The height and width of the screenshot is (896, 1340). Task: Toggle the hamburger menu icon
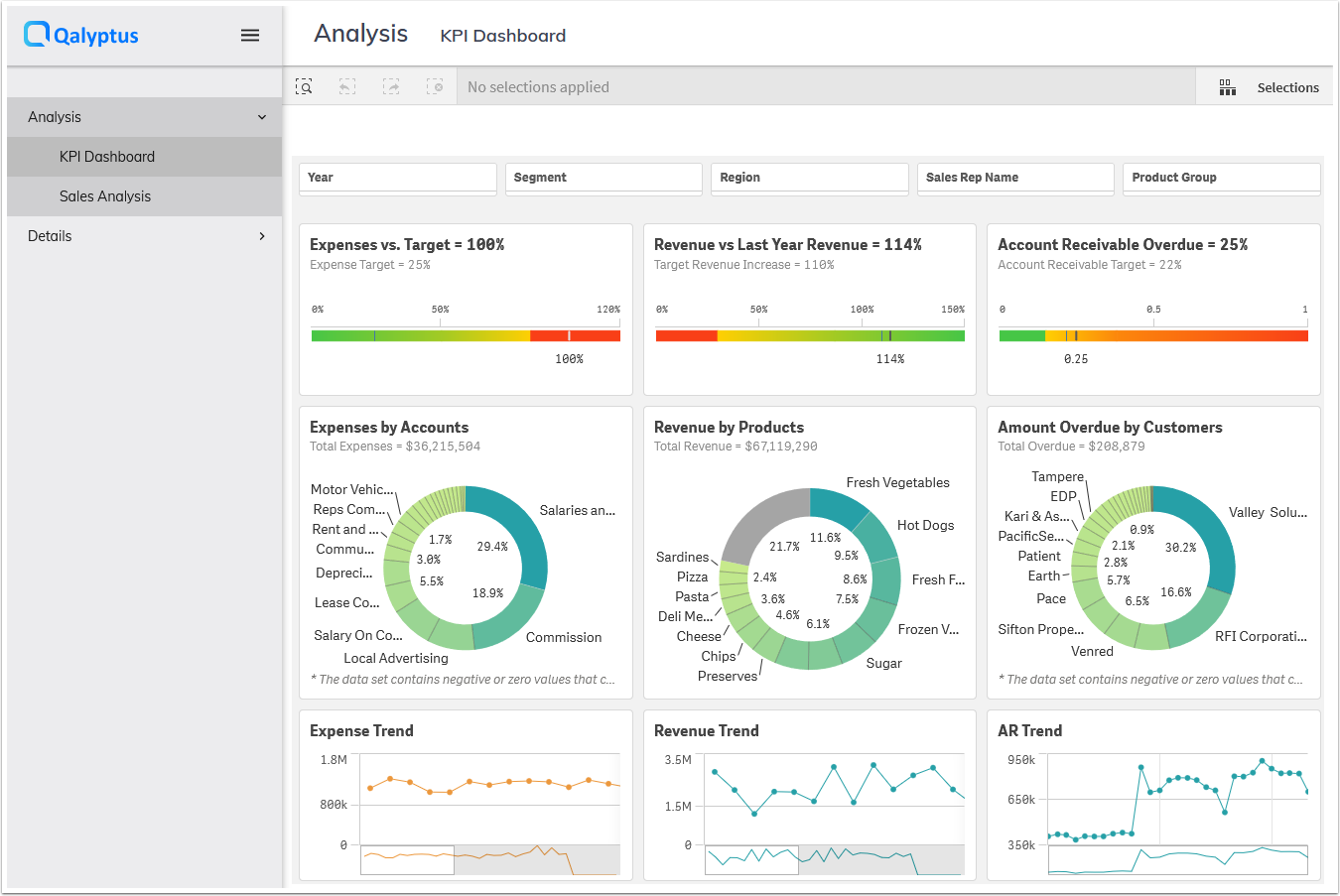coord(250,36)
